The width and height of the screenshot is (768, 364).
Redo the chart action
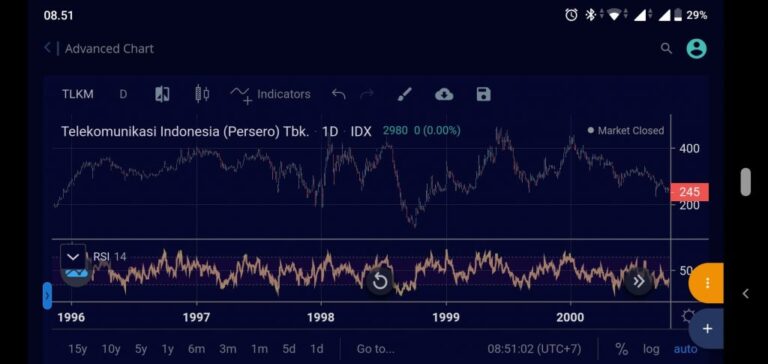coord(367,94)
